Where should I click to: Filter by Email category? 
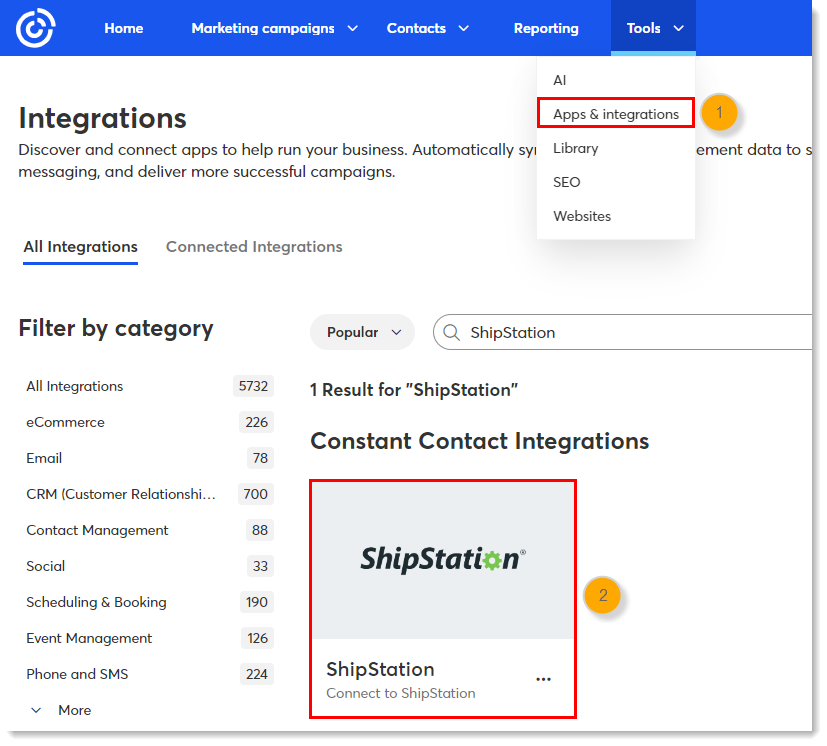click(44, 458)
